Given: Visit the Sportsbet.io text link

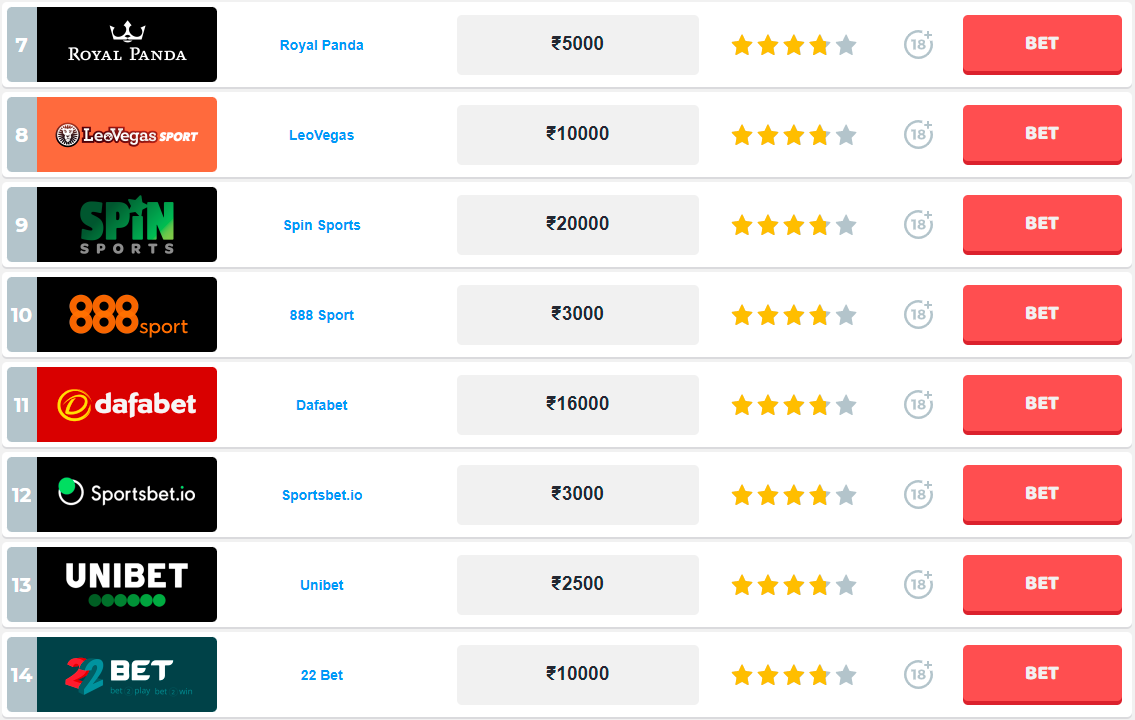Looking at the screenshot, I should (322, 495).
